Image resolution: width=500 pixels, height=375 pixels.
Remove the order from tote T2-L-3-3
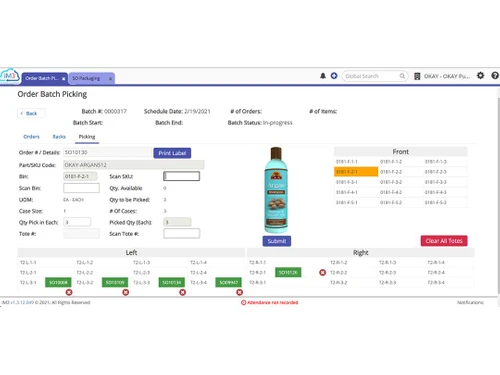183,292
